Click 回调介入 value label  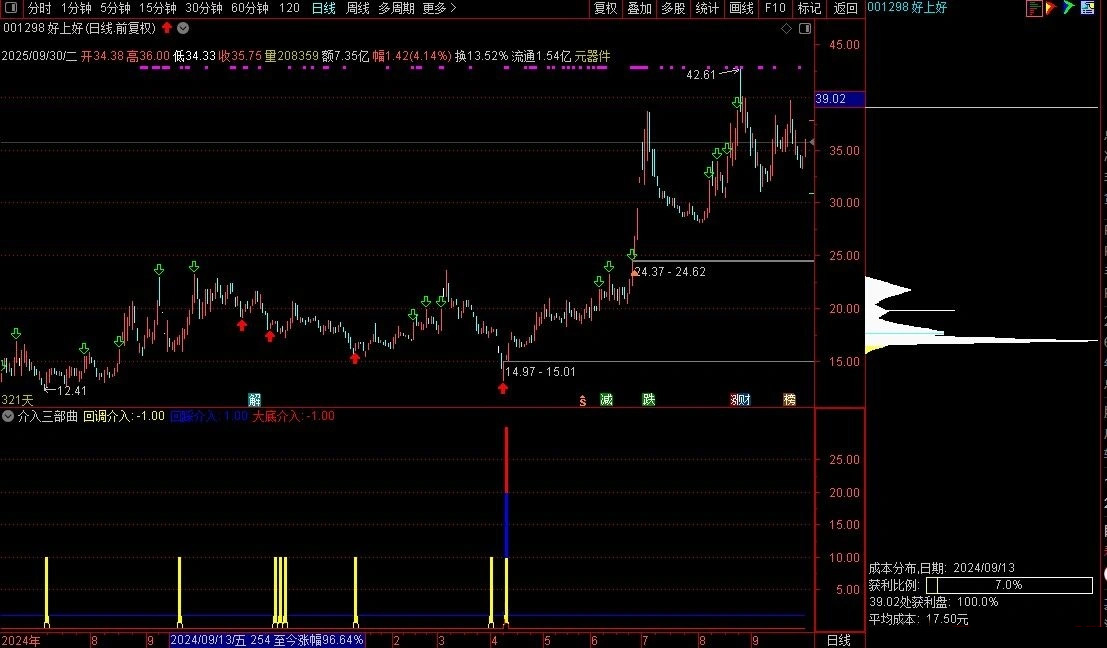(x=124, y=416)
